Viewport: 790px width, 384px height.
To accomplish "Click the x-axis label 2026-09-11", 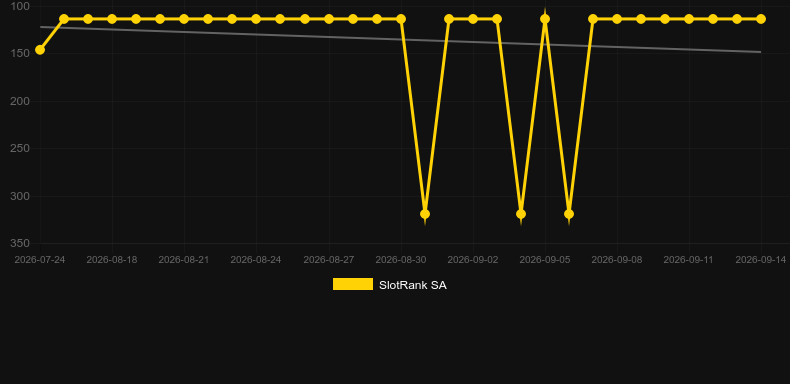I will (x=689, y=260).
